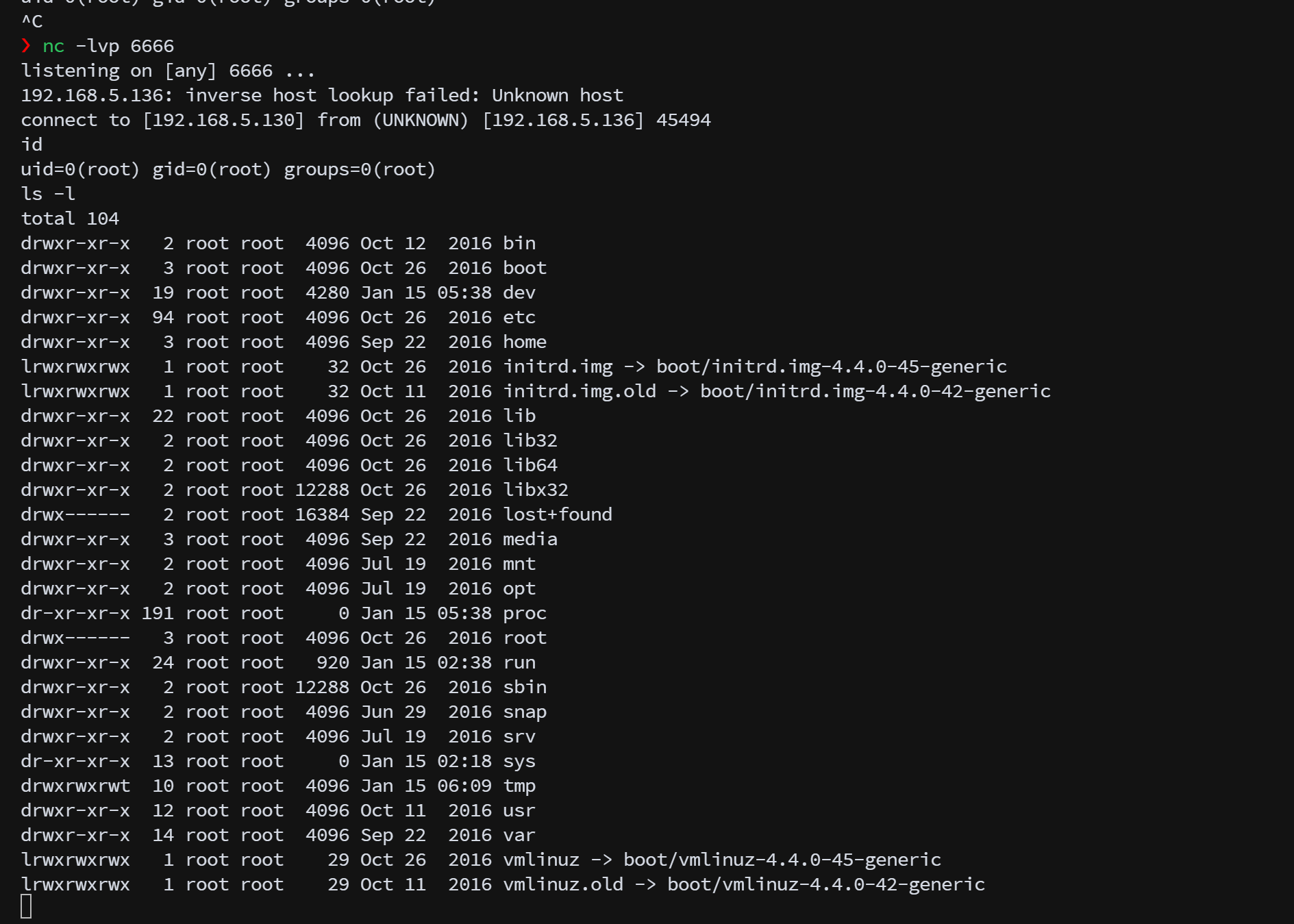Screen dimensions: 1294x924
Task: Click the 'tmp' directory name
Action: 519,786
